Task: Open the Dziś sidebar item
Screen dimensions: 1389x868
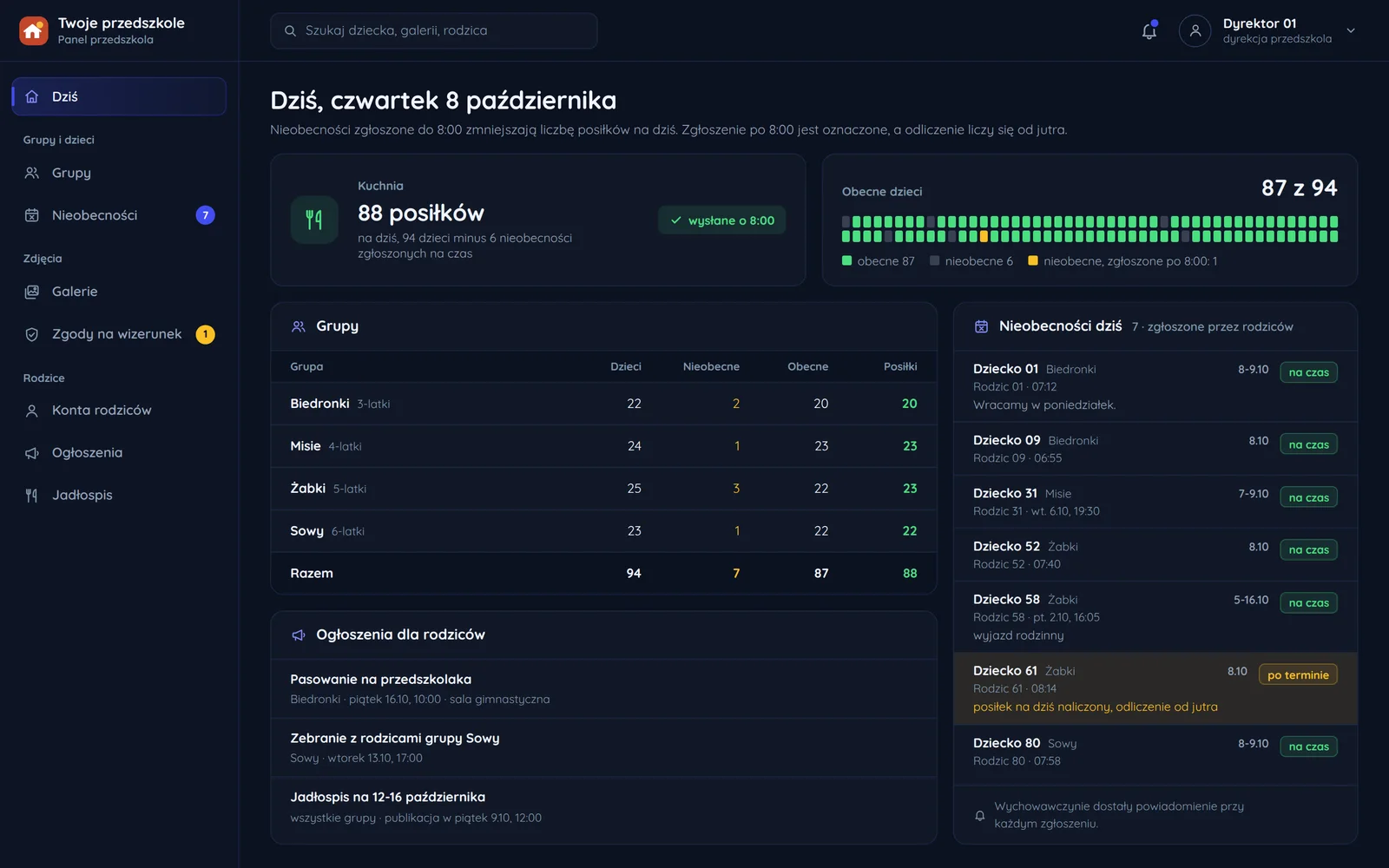Action: click(x=119, y=96)
